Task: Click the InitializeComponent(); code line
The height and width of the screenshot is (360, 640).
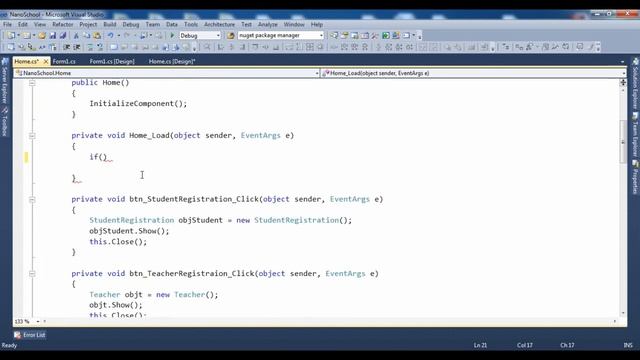Action: [x=138, y=104]
